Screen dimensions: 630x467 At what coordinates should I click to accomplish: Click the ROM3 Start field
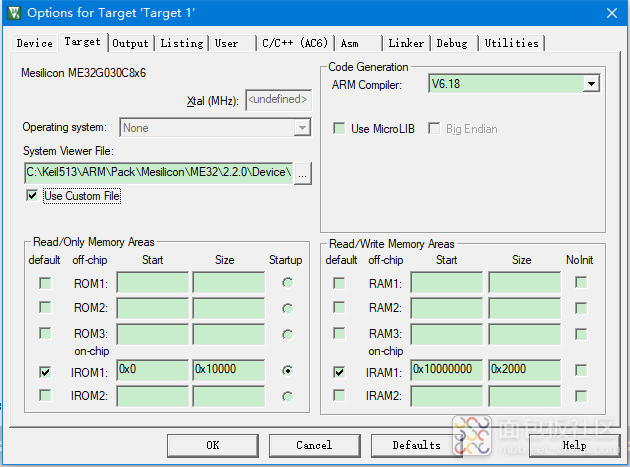pos(153,334)
